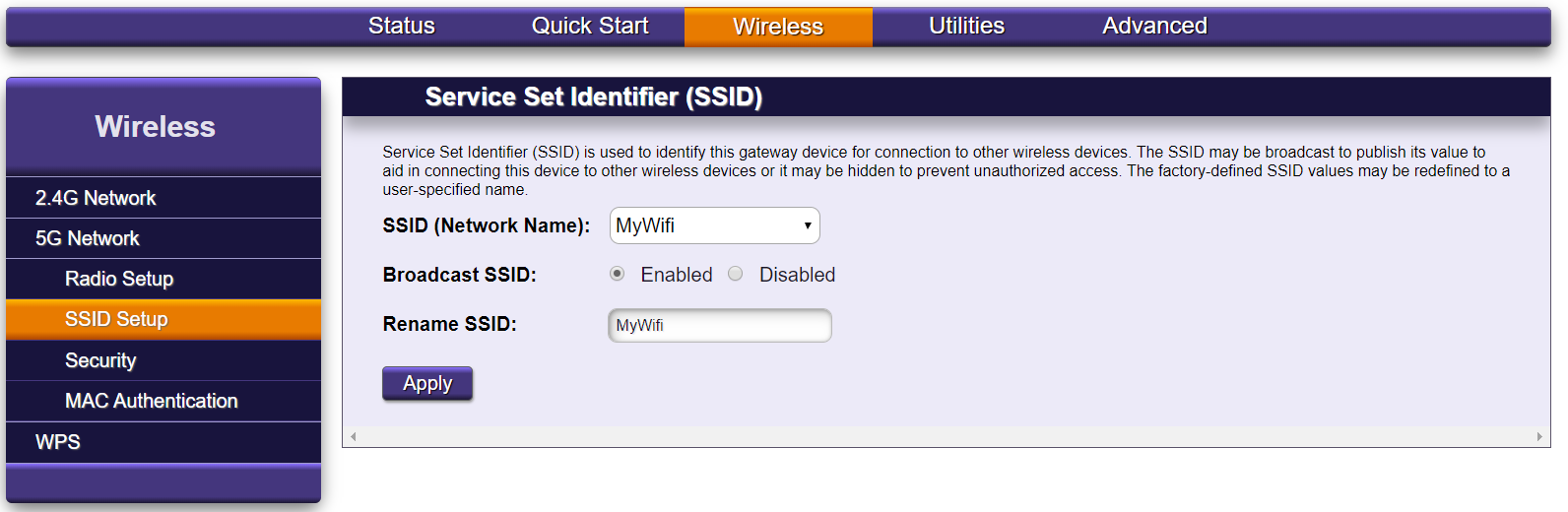Select the Wireless top tab
The image size is (1568, 512).
click(778, 27)
